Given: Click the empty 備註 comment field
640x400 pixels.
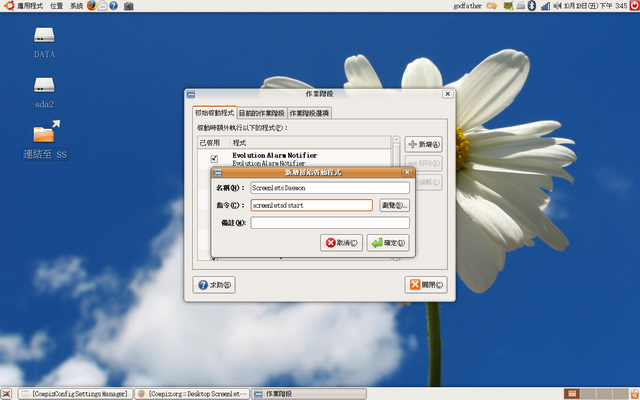Looking at the screenshot, I should coord(330,223).
